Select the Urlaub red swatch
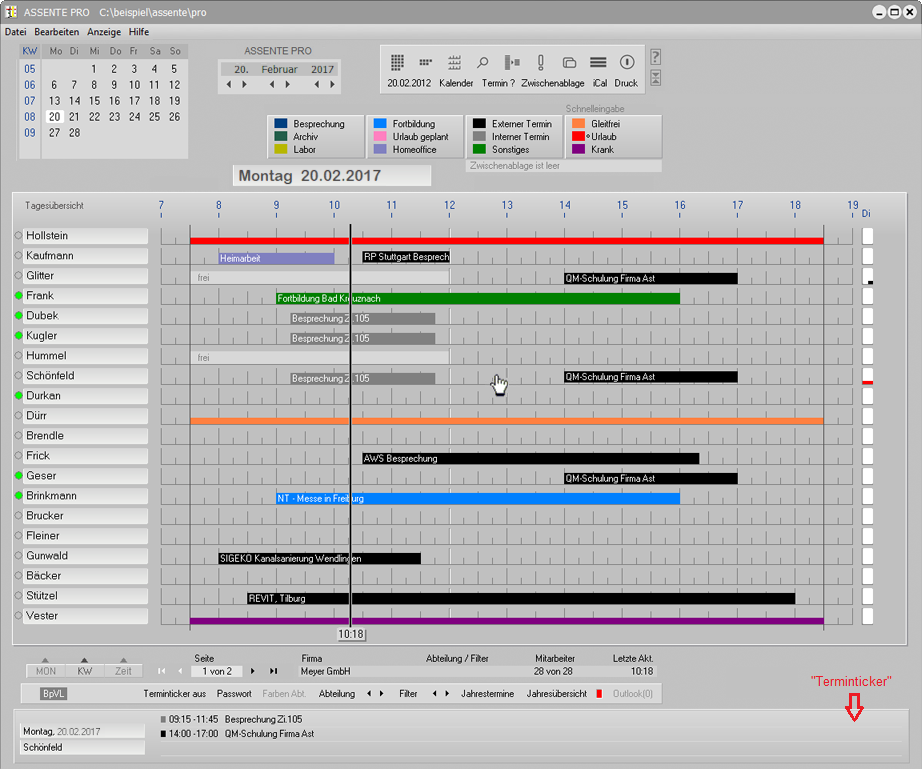Image resolution: width=922 pixels, height=769 pixels. [x=579, y=136]
